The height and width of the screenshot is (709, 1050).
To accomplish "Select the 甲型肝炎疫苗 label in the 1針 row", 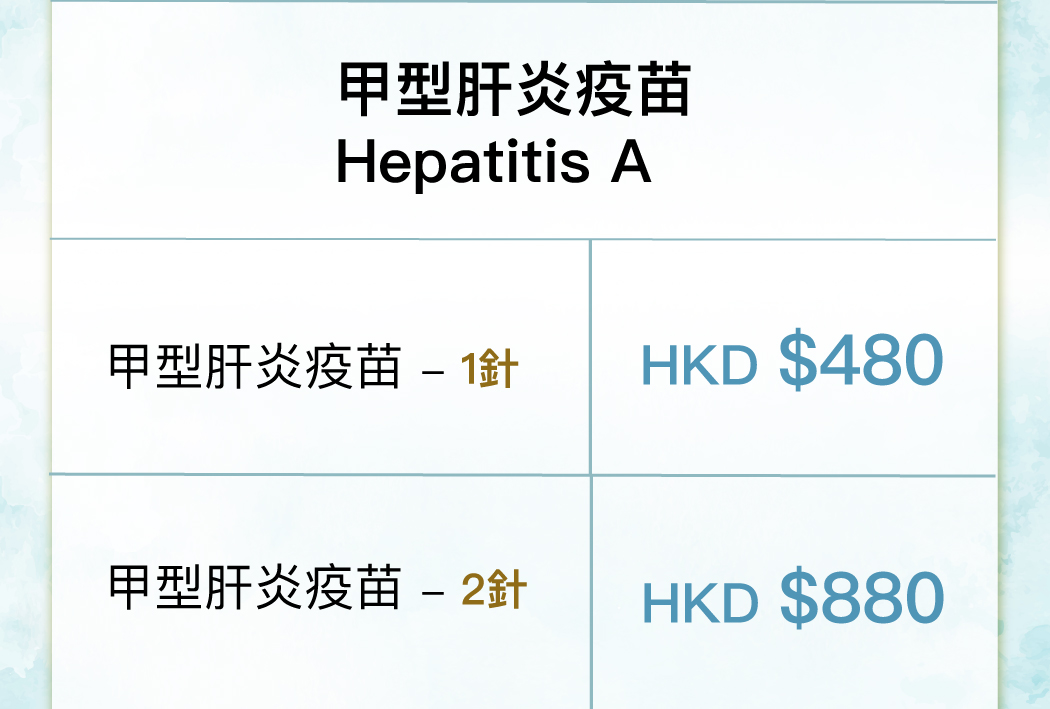I will pyautogui.click(x=254, y=367).
